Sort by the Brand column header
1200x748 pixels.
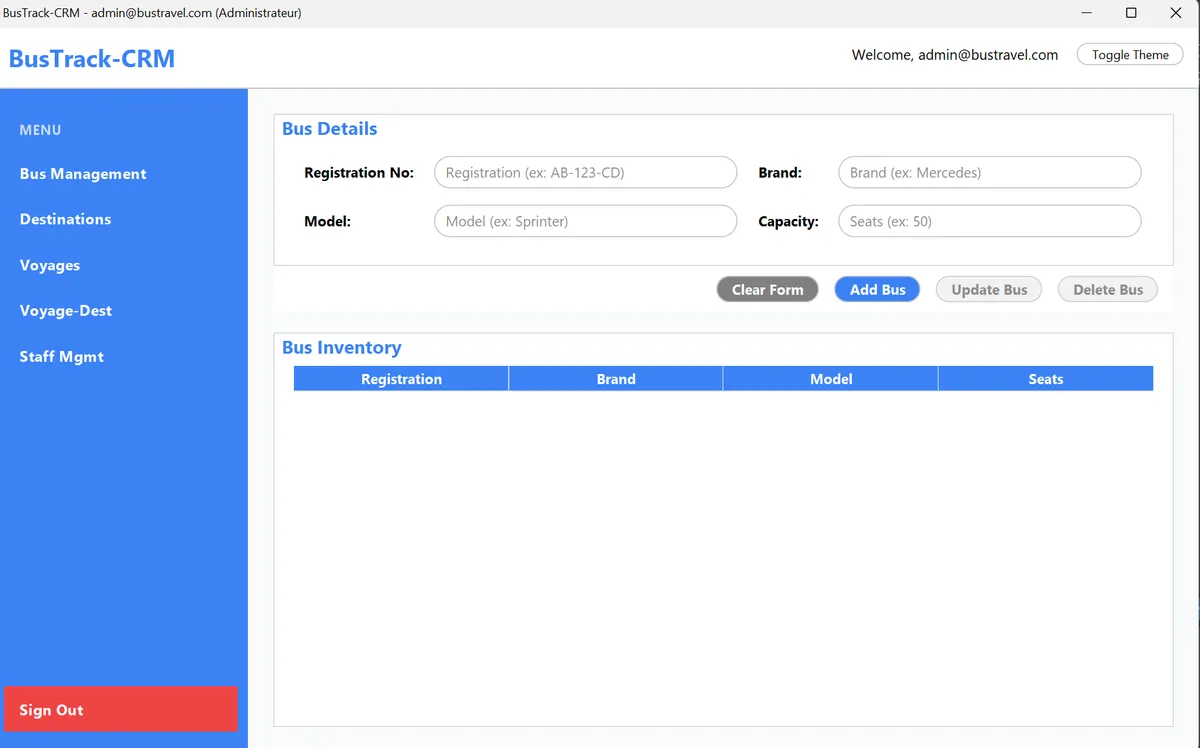pyautogui.click(x=616, y=378)
